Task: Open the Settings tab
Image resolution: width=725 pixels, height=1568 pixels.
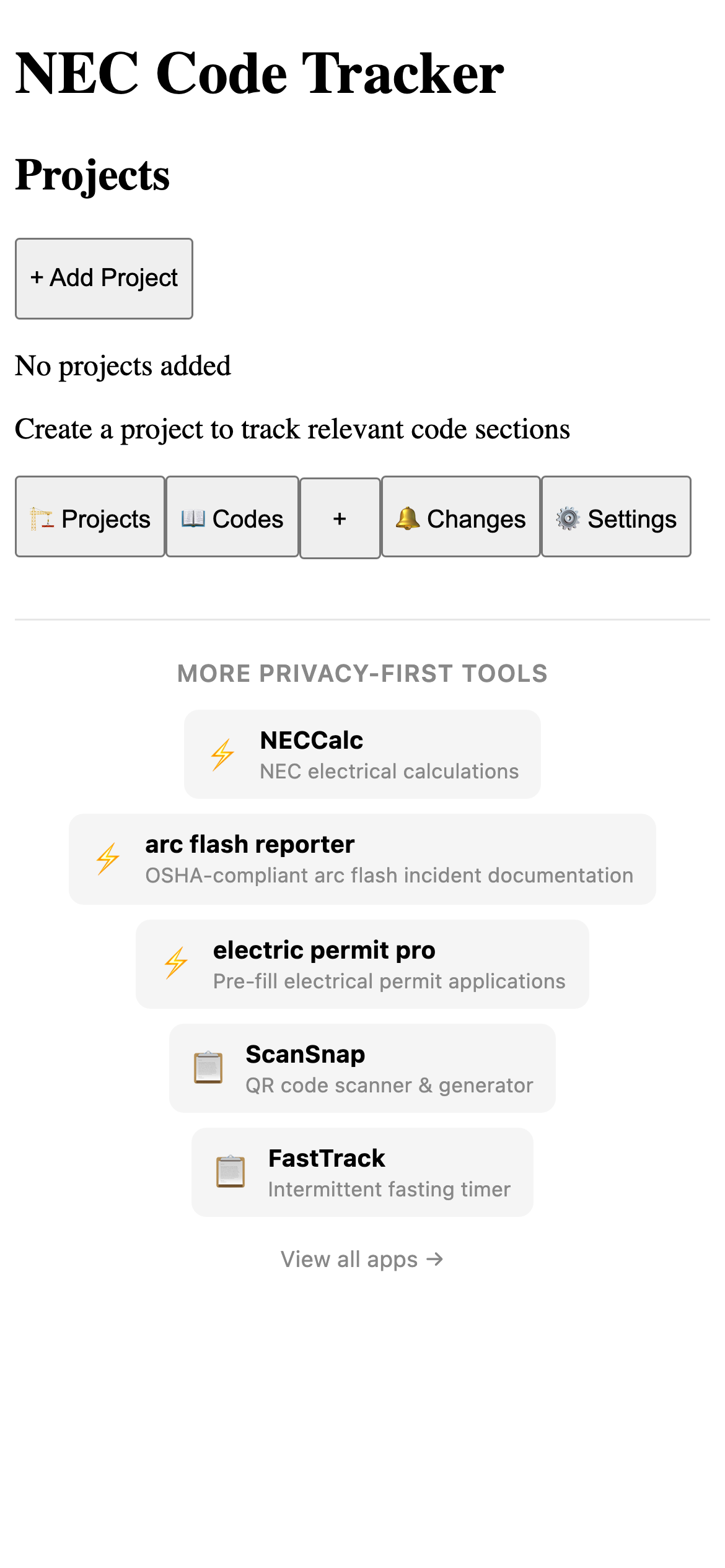Action: (616, 518)
